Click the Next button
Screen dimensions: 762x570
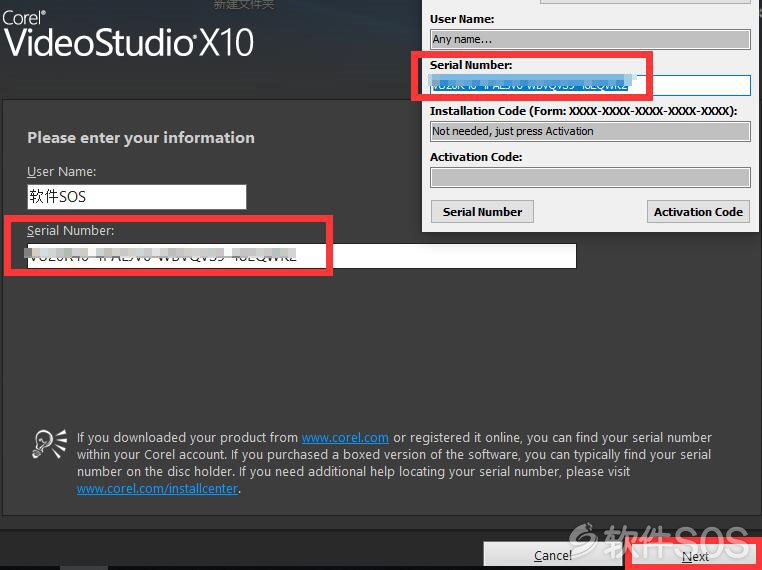[x=693, y=555]
